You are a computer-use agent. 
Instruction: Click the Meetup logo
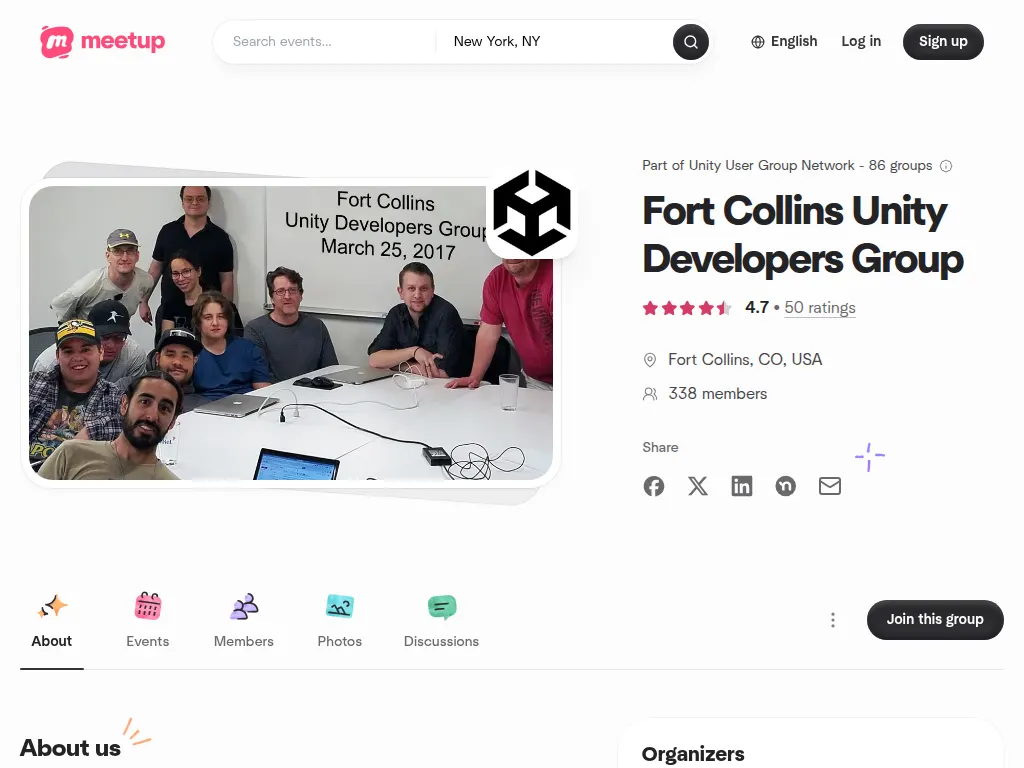103,42
